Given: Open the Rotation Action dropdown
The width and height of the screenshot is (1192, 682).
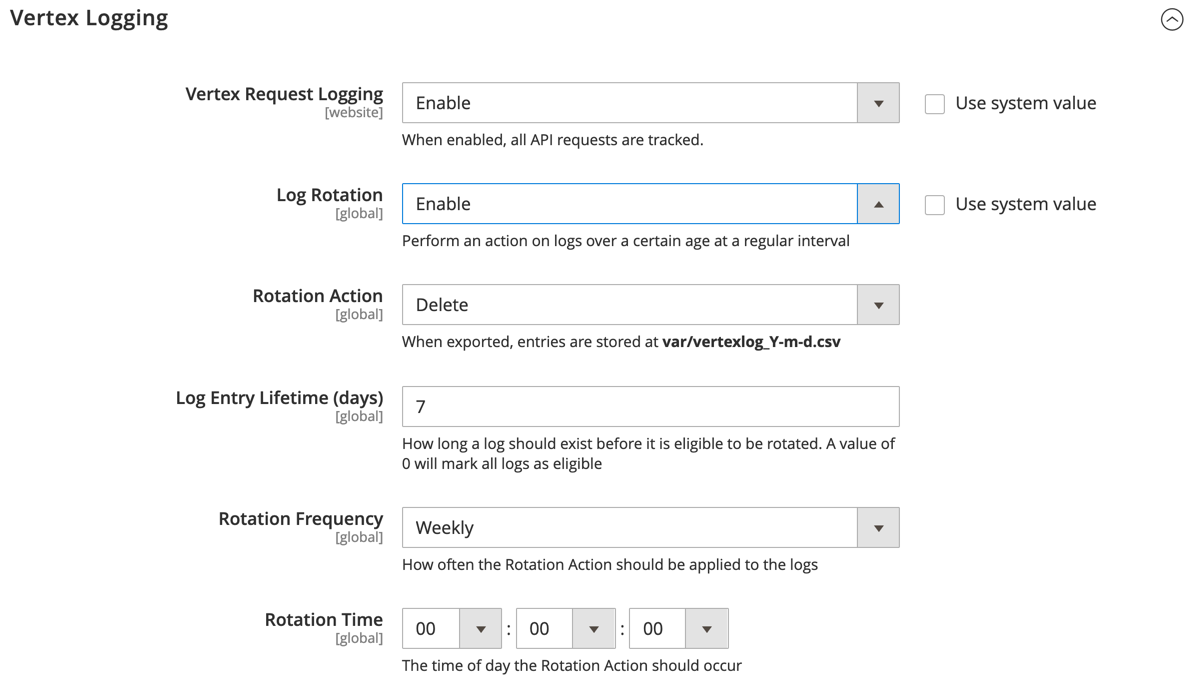Looking at the screenshot, I should pos(650,305).
